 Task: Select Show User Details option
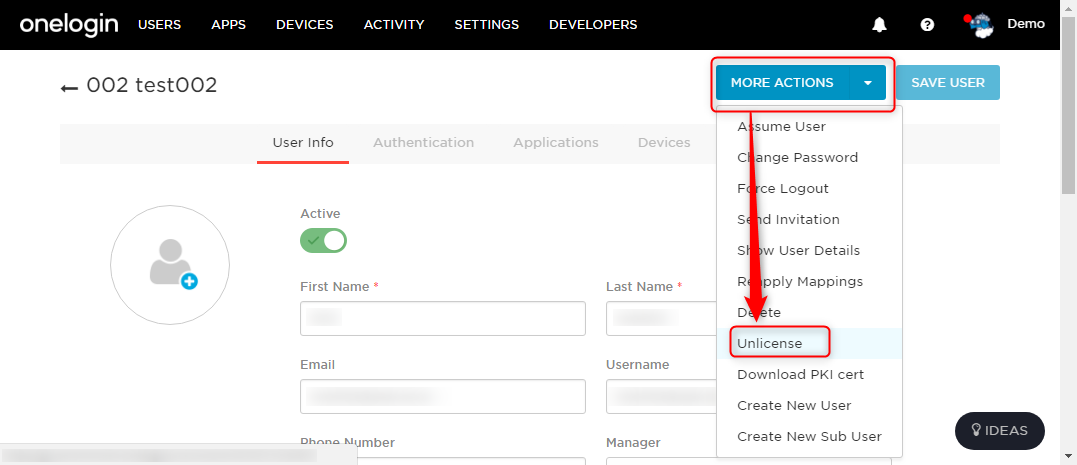click(x=809, y=250)
